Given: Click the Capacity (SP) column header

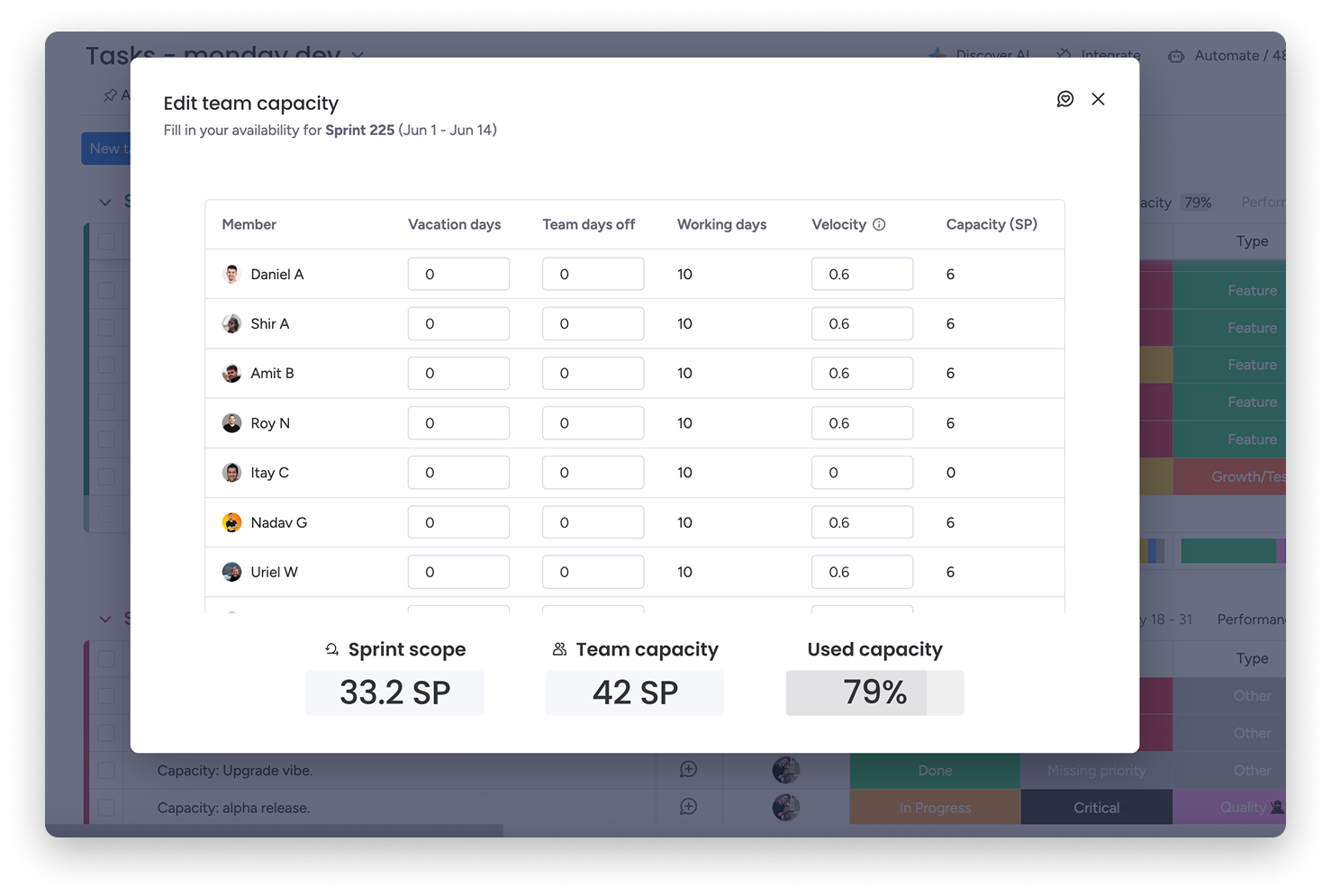Looking at the screenshot, I should pos(991,224).
